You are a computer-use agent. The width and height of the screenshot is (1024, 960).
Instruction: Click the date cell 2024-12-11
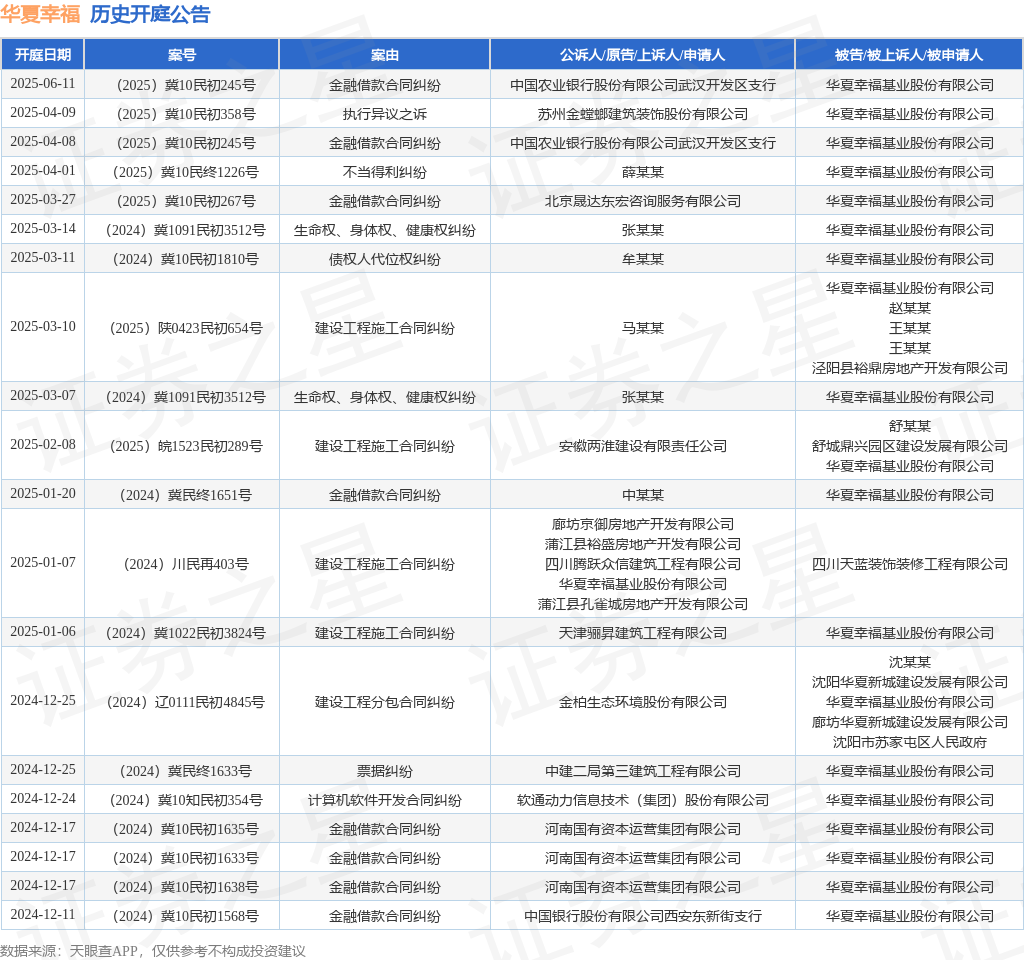[x=43, y=914]
